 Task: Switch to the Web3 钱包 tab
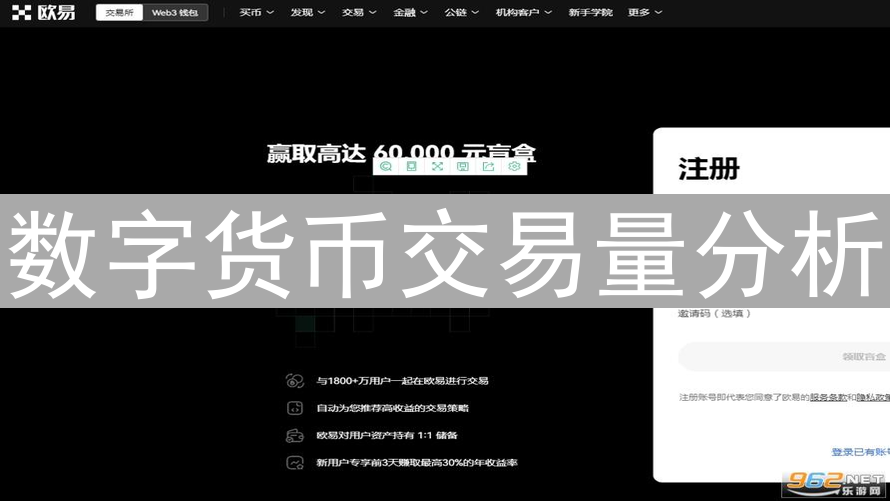click(x=175, y=12)
